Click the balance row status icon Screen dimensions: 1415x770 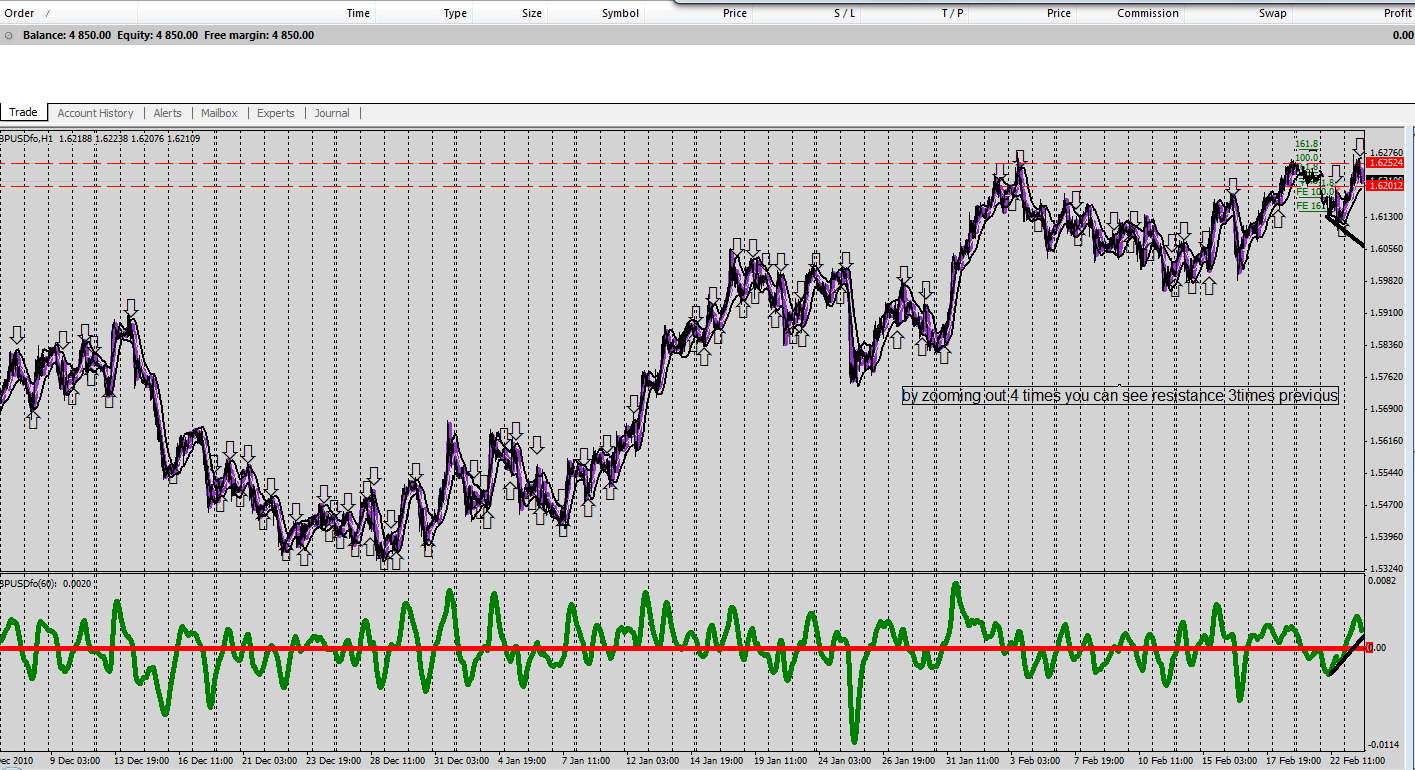click(x=9, y=35)
